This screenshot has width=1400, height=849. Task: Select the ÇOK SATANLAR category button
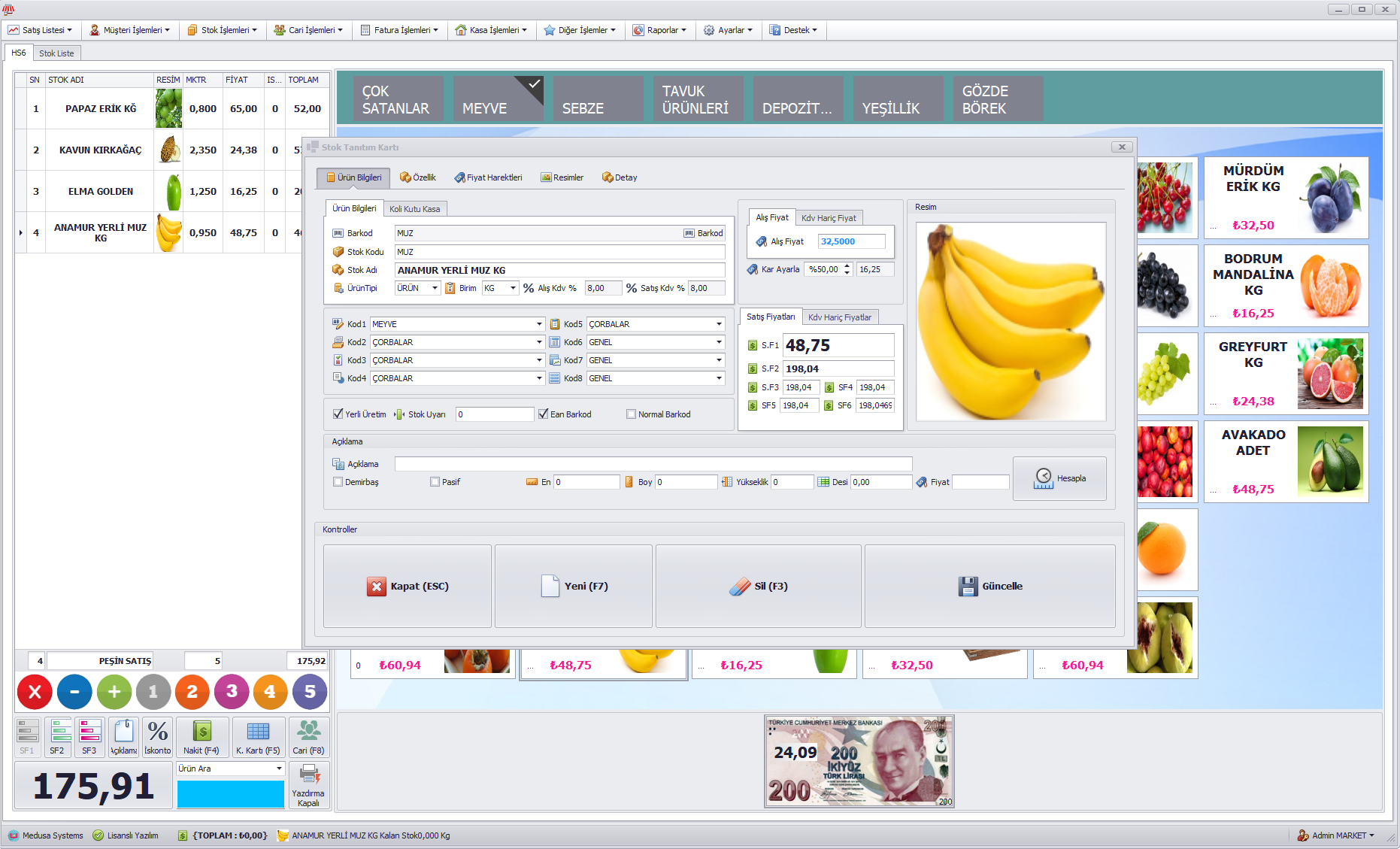[398, 99]
